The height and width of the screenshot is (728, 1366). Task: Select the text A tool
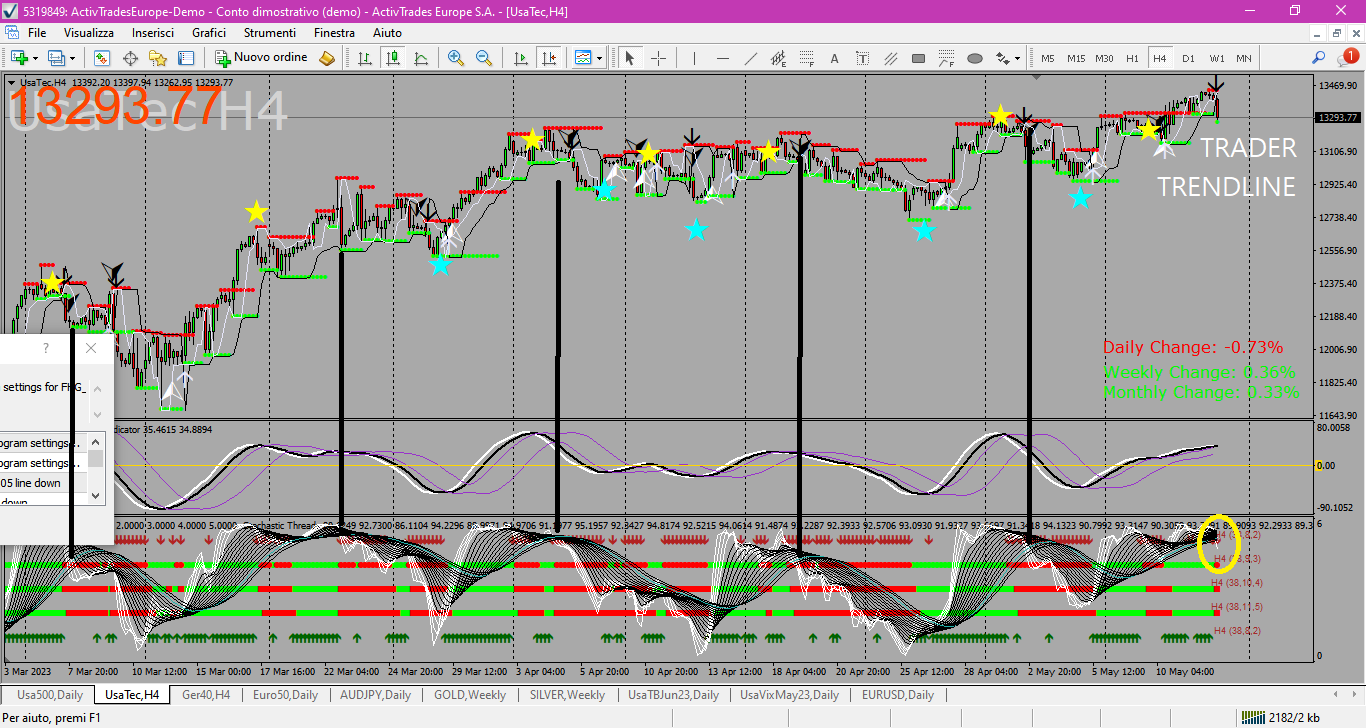point(834,58)
